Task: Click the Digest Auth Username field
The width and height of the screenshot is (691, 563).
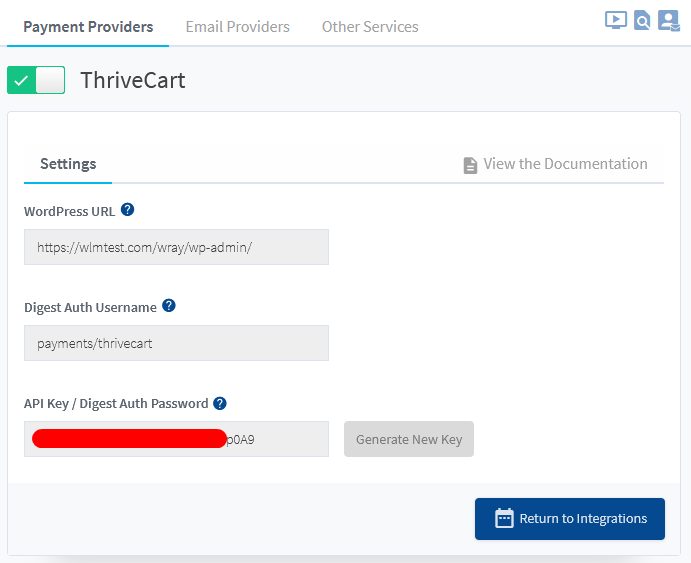Action: pos(176,343)
